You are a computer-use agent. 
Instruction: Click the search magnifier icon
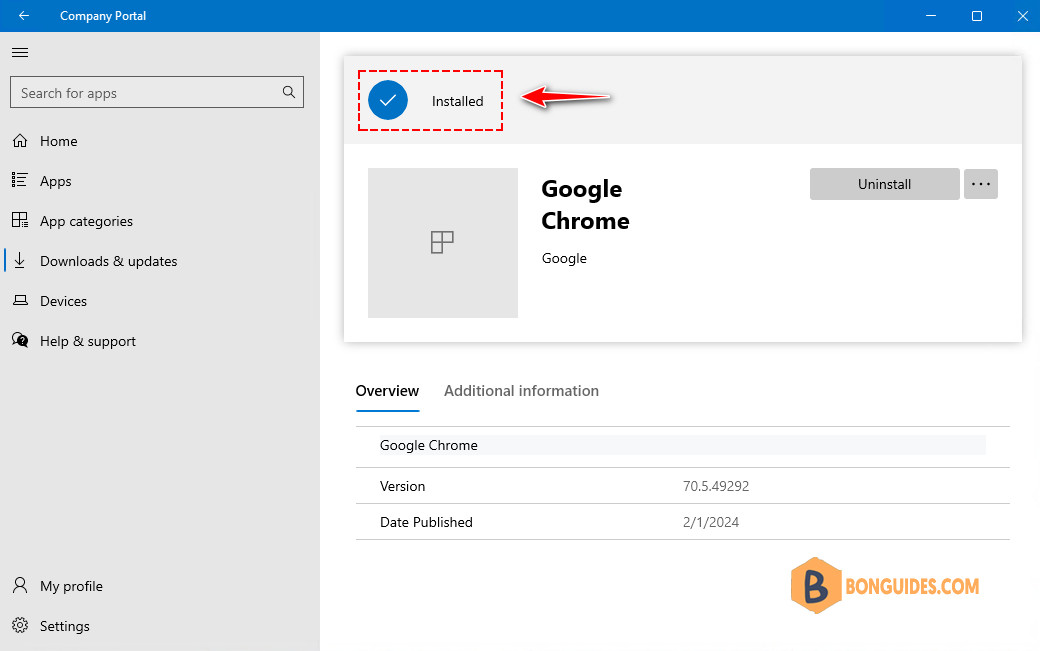pos(289,92)
